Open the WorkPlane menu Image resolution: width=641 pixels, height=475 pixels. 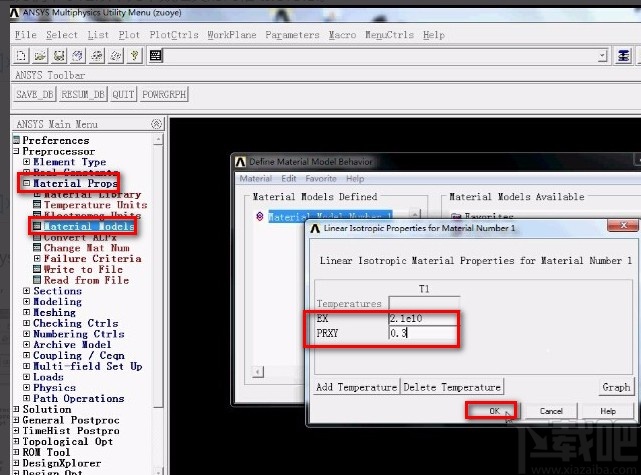tap(232, 35)
